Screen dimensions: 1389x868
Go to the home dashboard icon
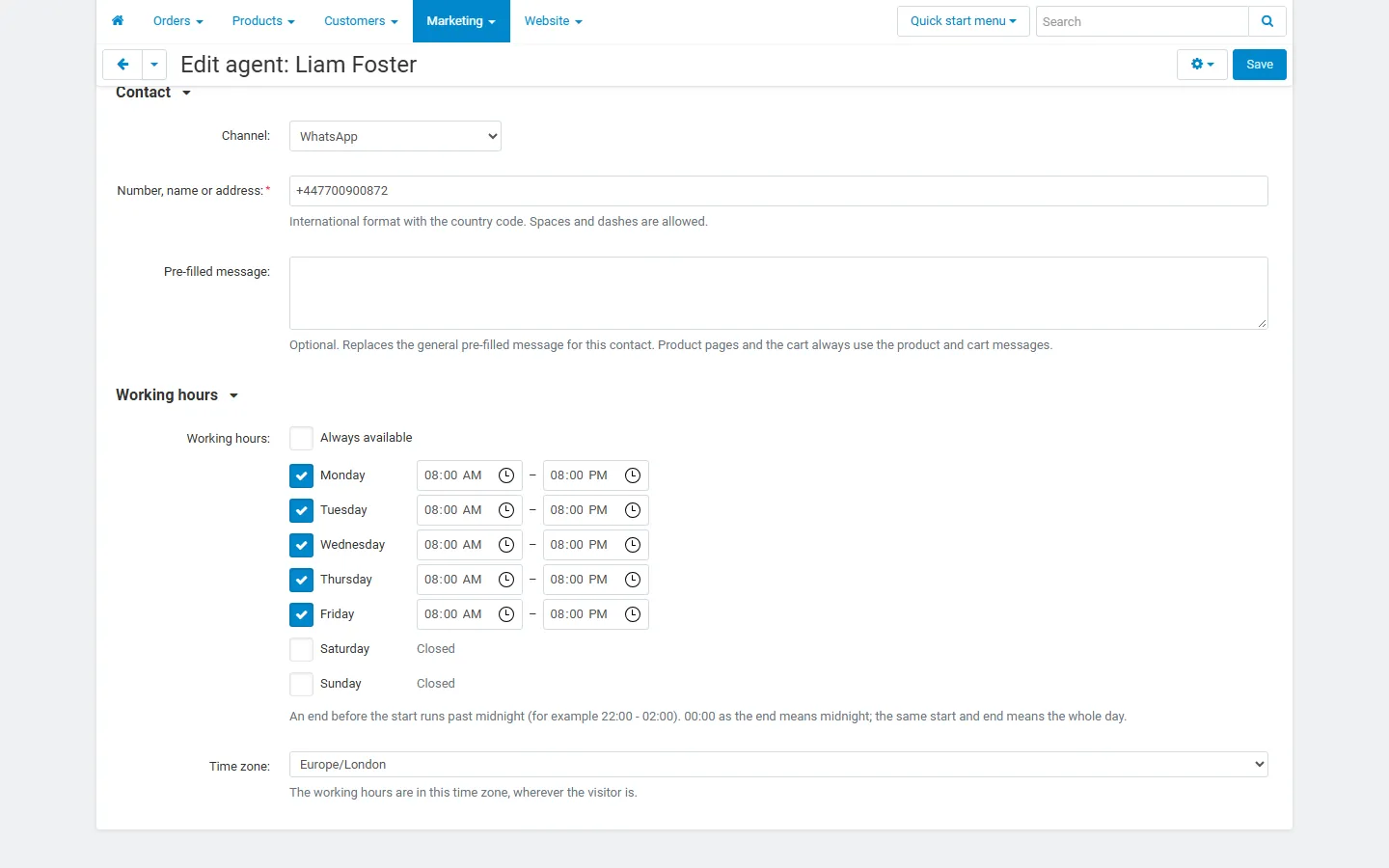[118, 21]
